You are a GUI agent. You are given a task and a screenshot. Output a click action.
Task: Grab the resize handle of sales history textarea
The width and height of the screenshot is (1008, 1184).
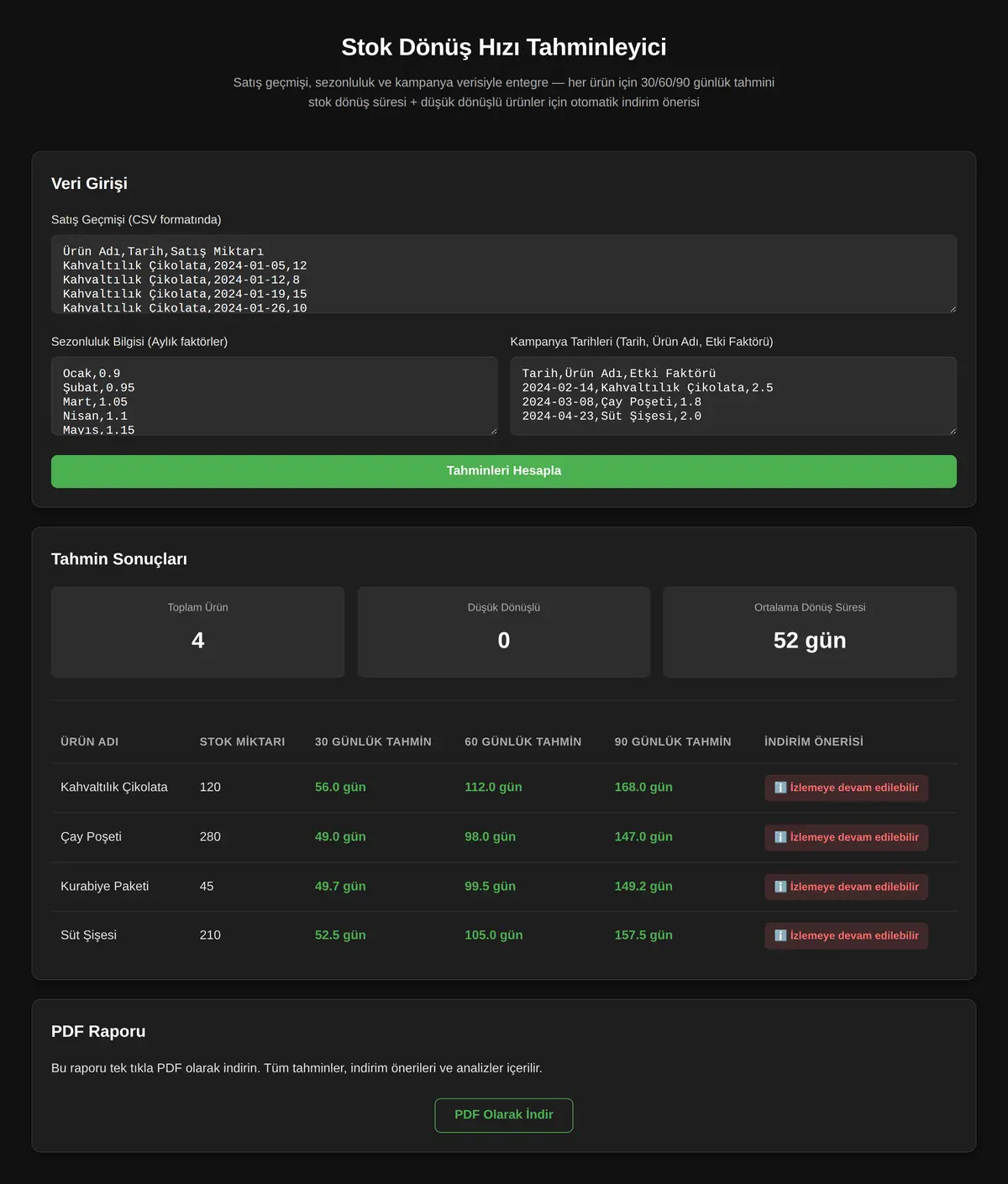tap(952, 309)
